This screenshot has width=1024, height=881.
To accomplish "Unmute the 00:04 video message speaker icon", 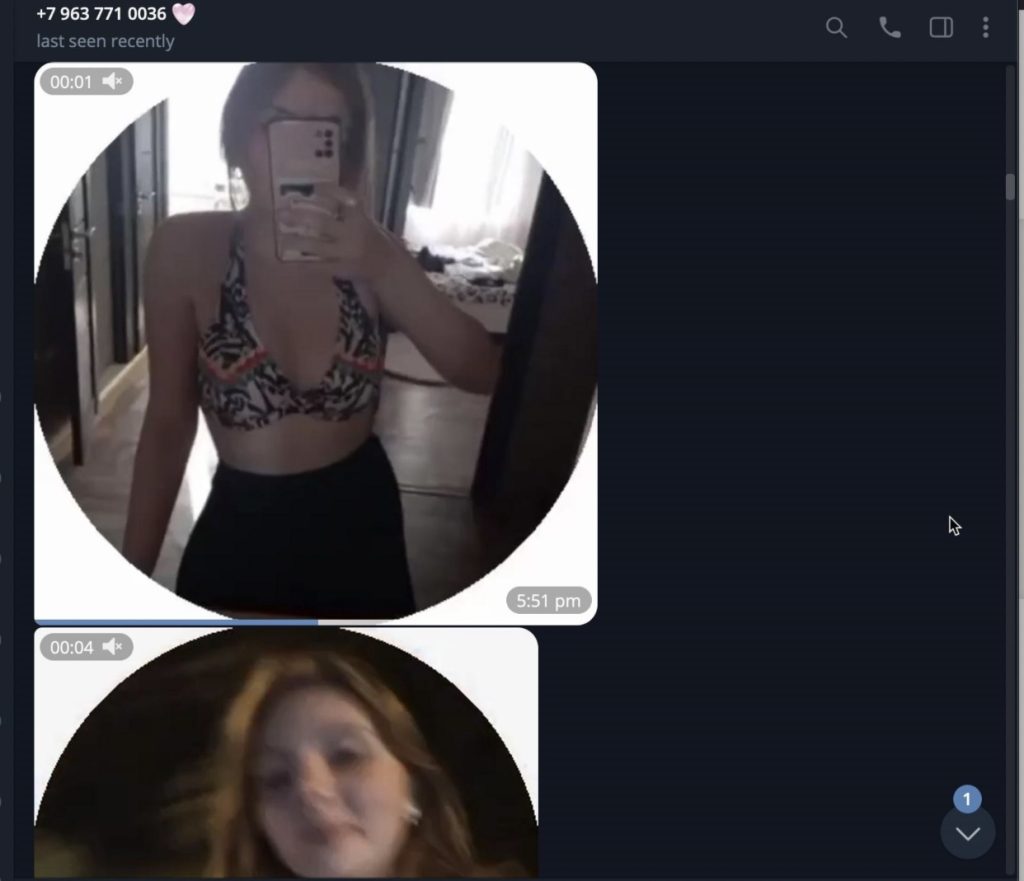I will coord(113,648).
